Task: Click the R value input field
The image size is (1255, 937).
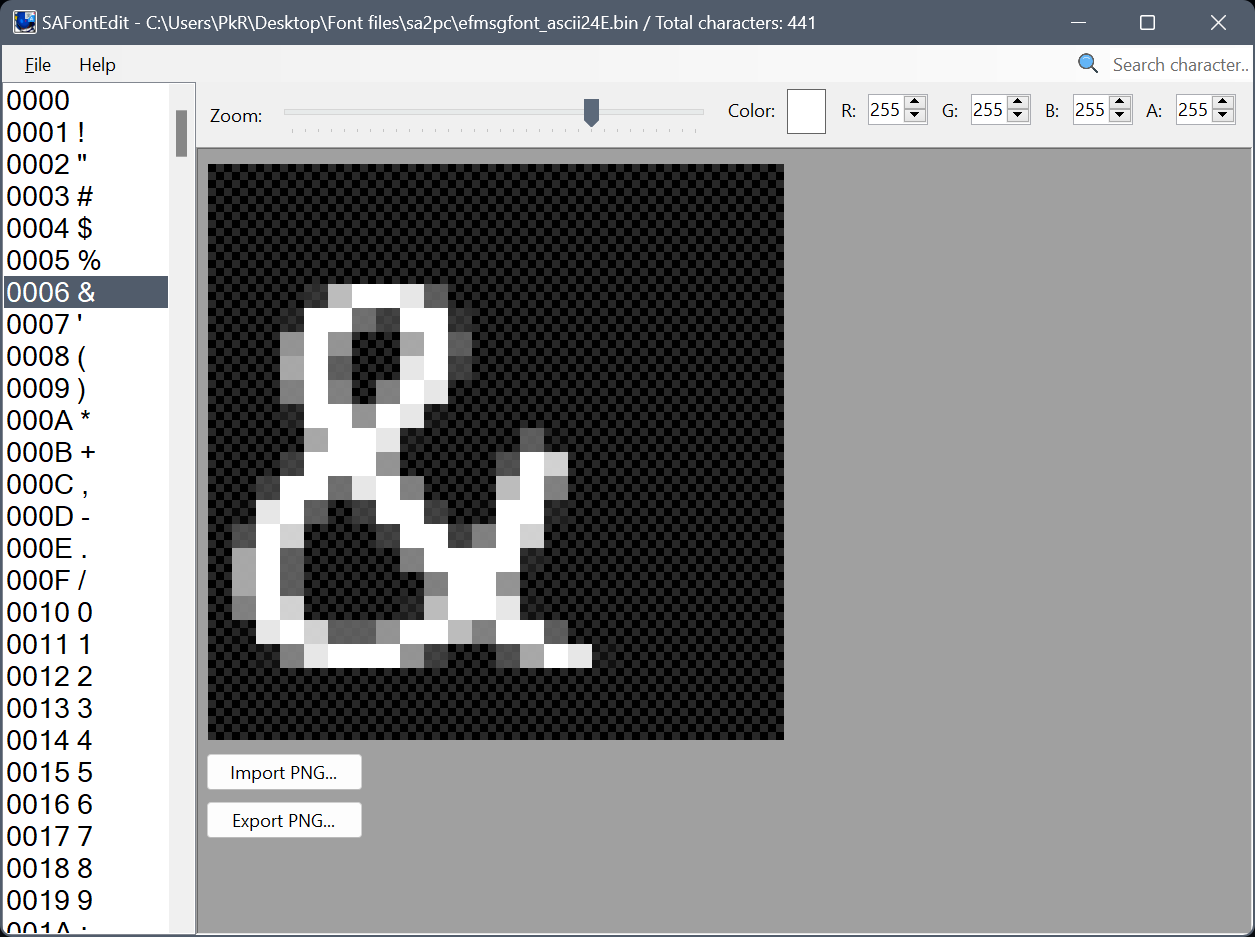Action: point(885,110)
